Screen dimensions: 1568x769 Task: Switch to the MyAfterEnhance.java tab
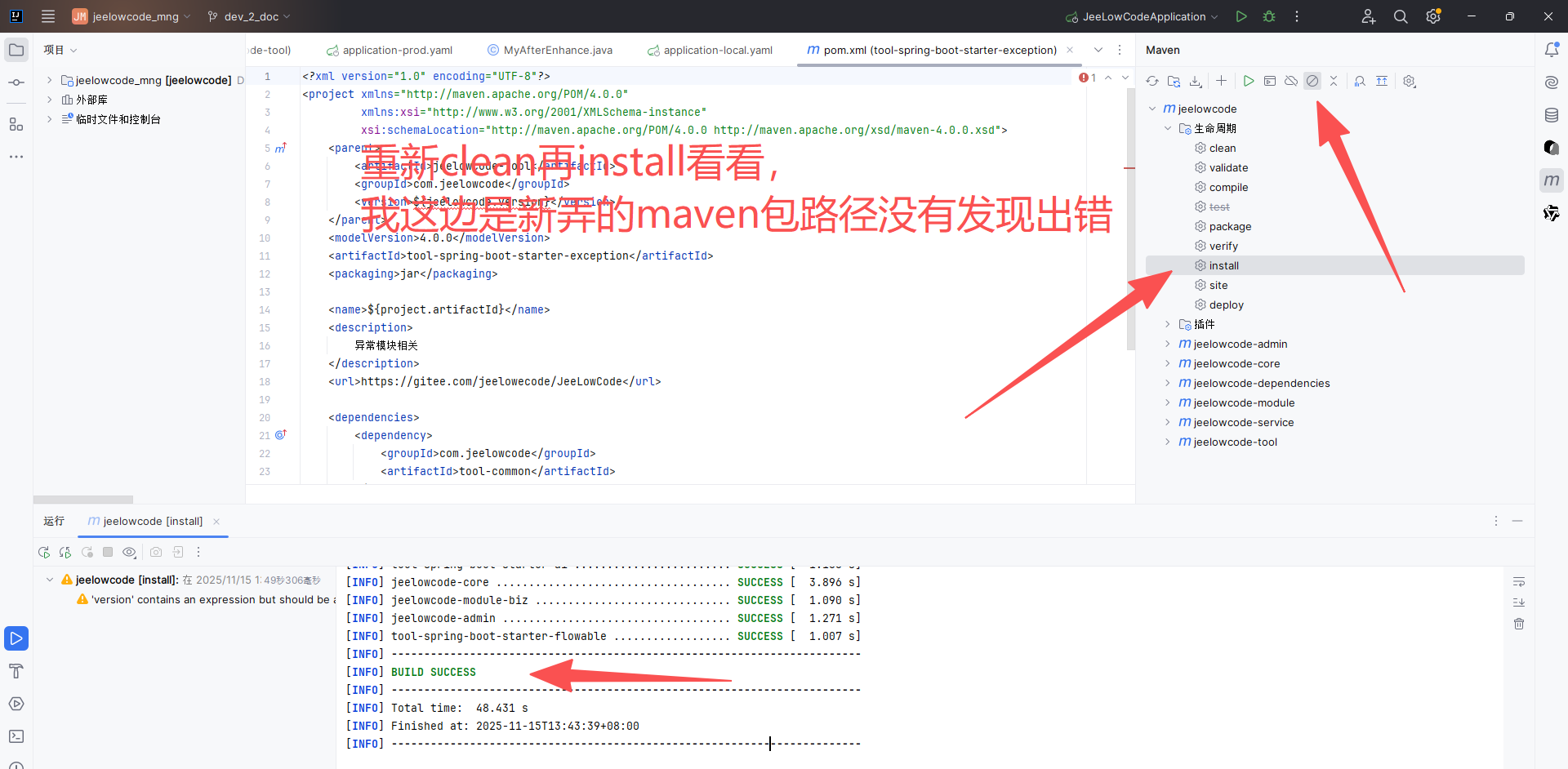click(557, 50)
